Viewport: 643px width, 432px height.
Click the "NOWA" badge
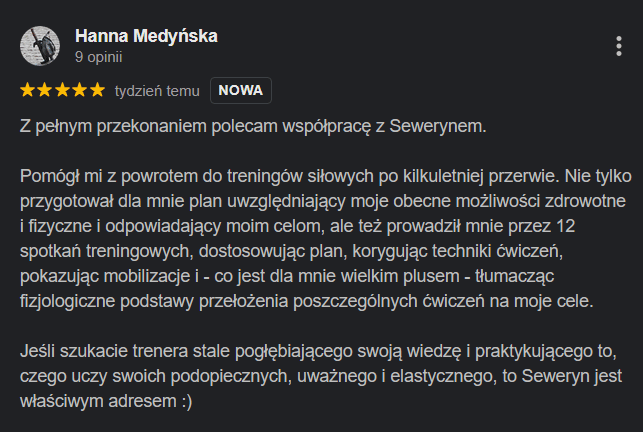tap(240, 90)
